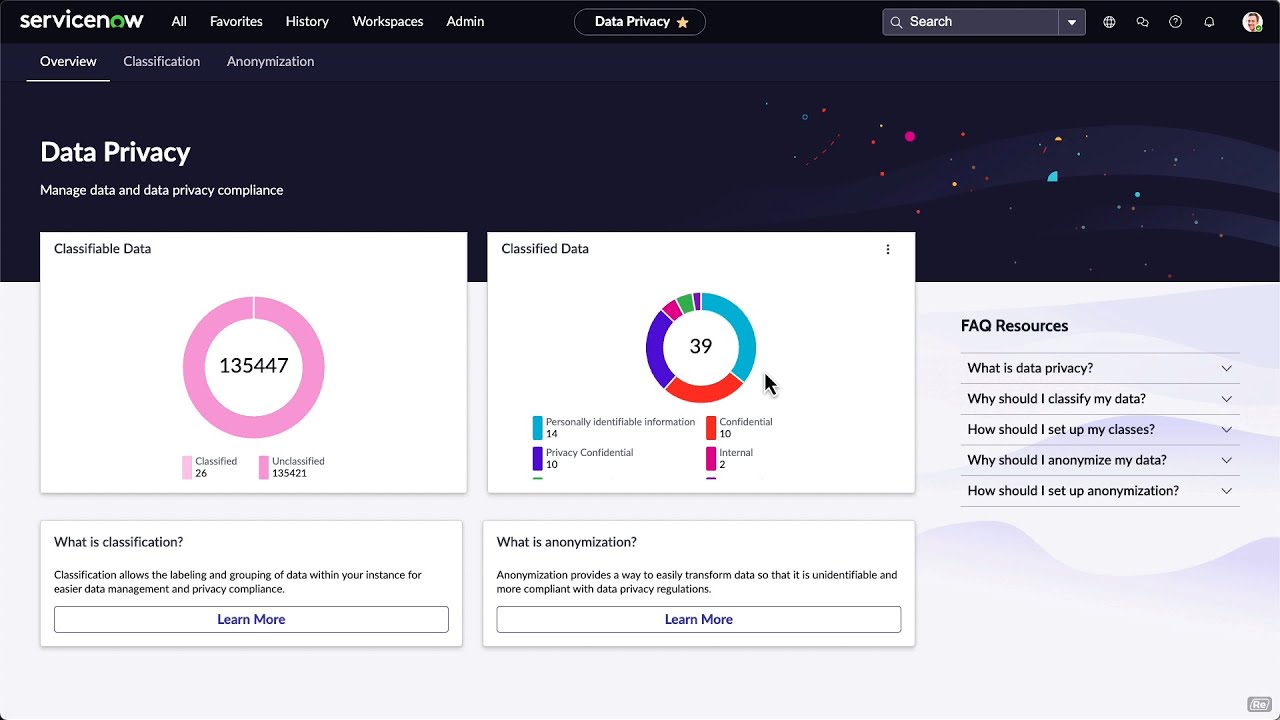The height and width of the screenshot is (720, 1280).
Task: Expand 'Why should I classify my data?' FAQ
Action: tap(1100, 399)
